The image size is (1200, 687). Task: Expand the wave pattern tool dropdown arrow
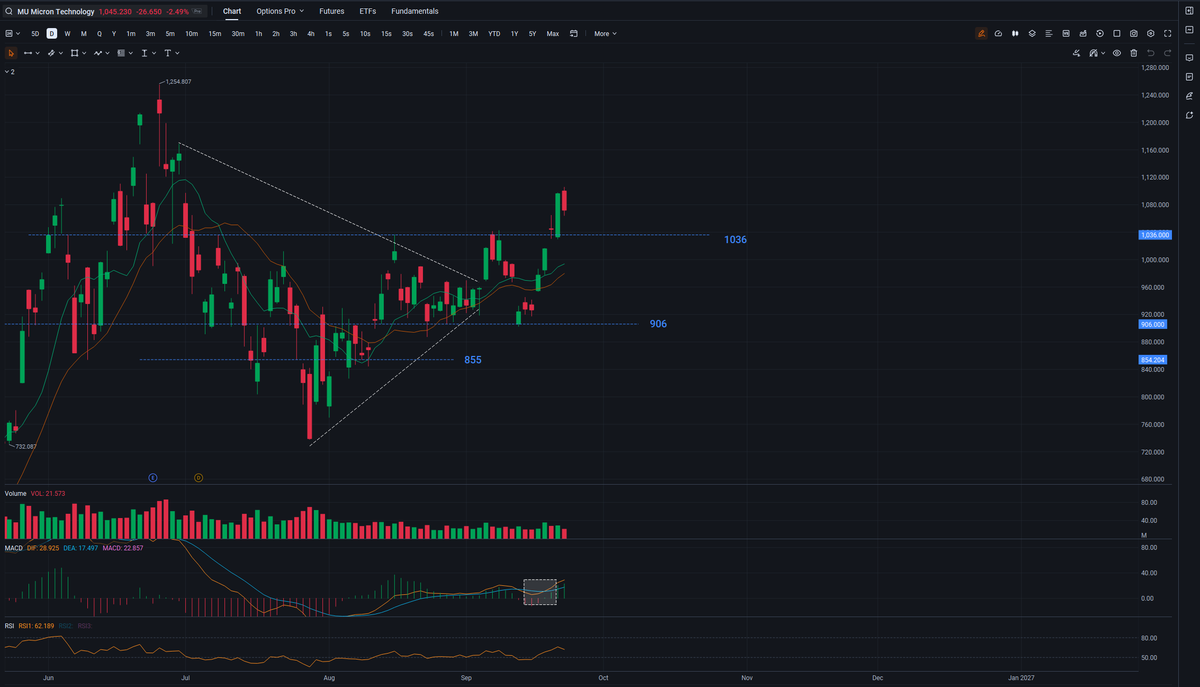click(108, 53)
